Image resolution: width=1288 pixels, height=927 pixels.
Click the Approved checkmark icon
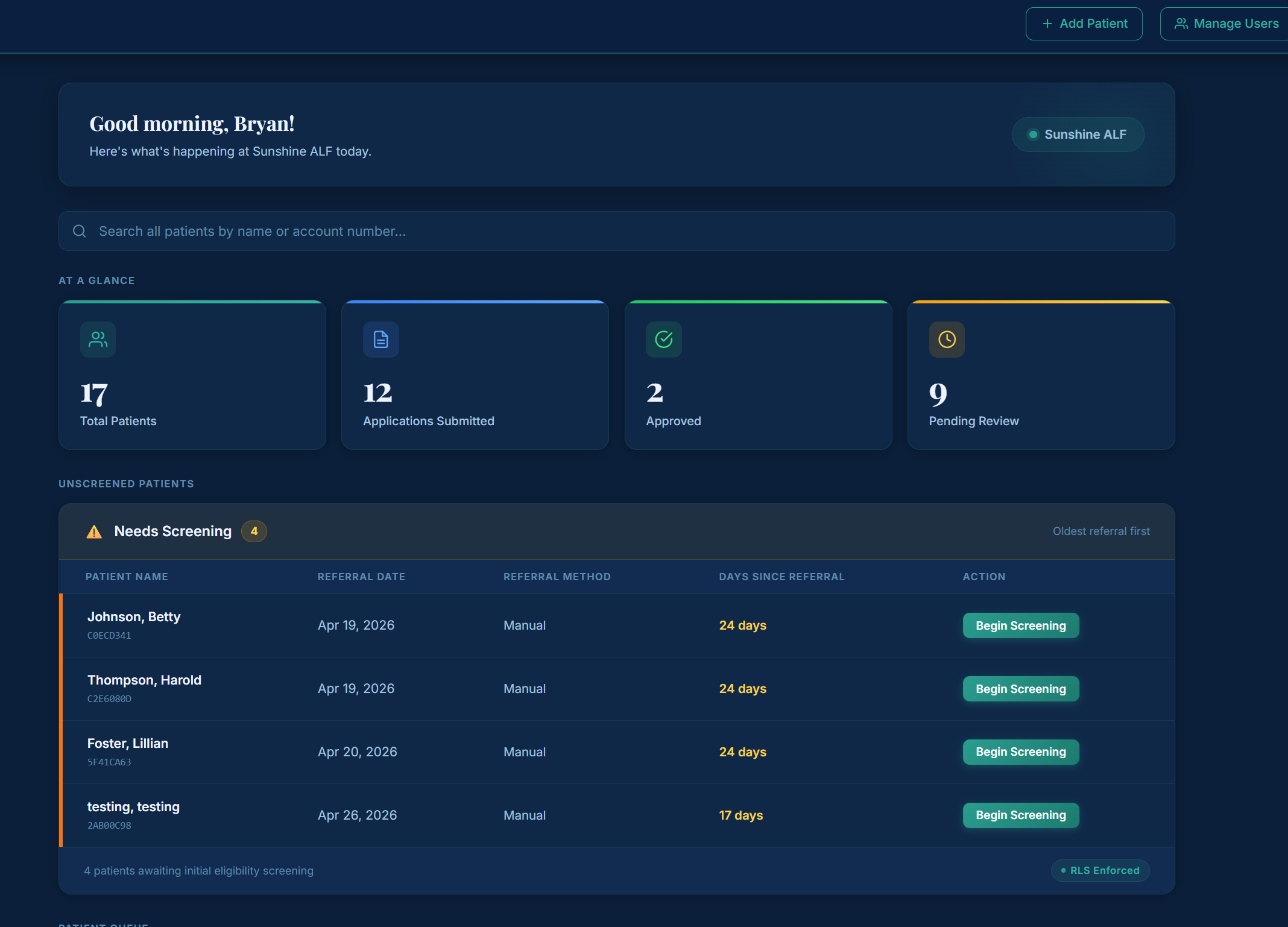tap(664, 340)
